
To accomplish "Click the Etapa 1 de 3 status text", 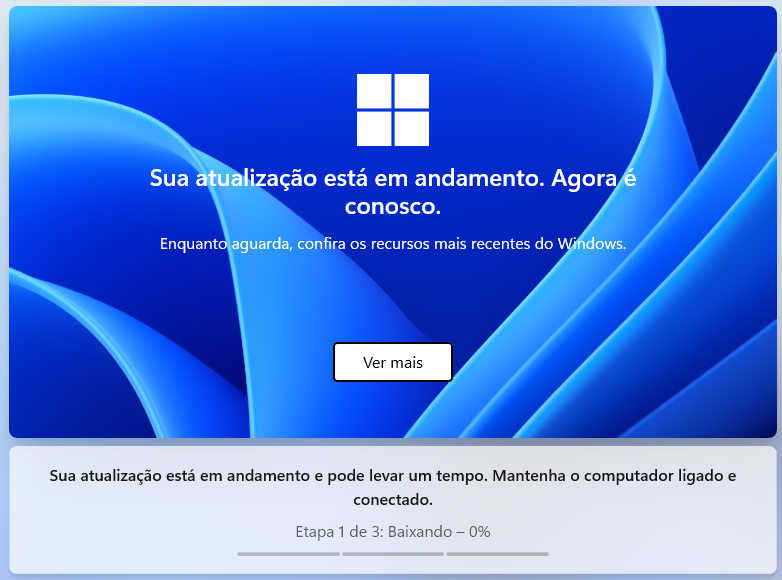I will [x=339, y=532].
